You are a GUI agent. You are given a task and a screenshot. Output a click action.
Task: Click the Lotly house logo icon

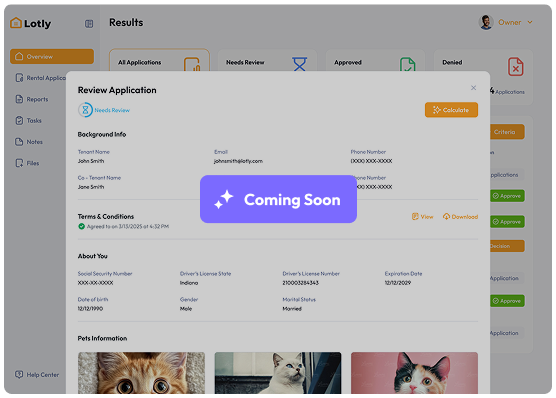pyautogui.click(x=16, y=23)
